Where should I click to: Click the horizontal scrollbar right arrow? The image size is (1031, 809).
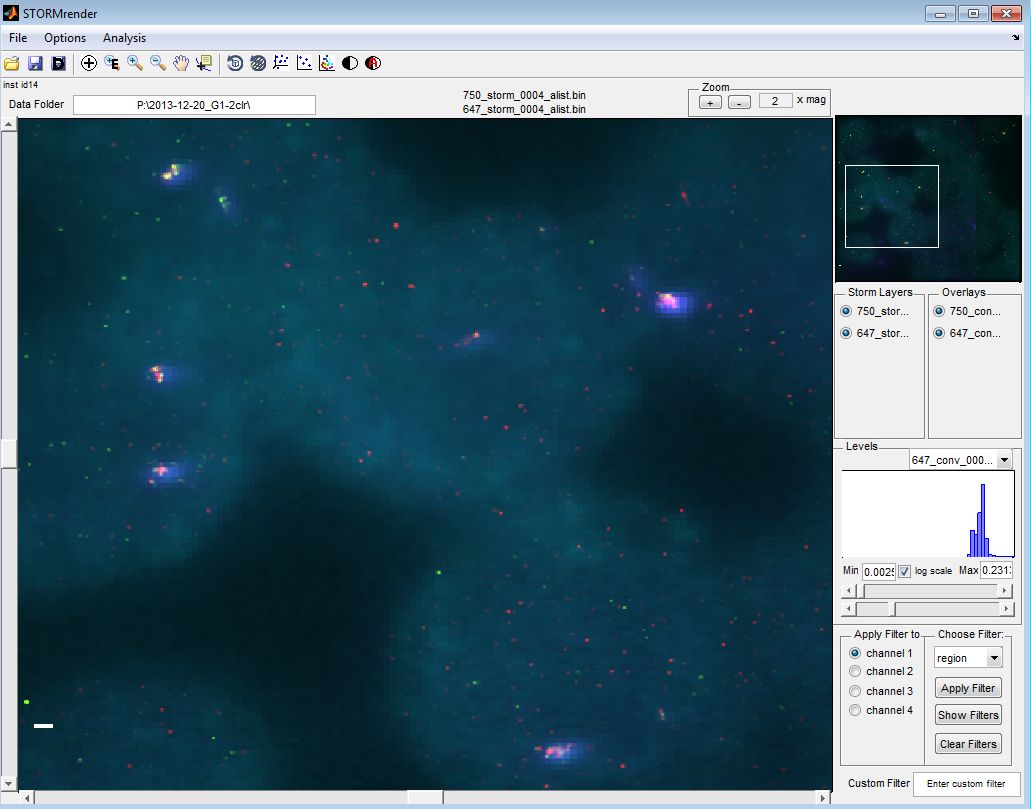tap(823, 798)
